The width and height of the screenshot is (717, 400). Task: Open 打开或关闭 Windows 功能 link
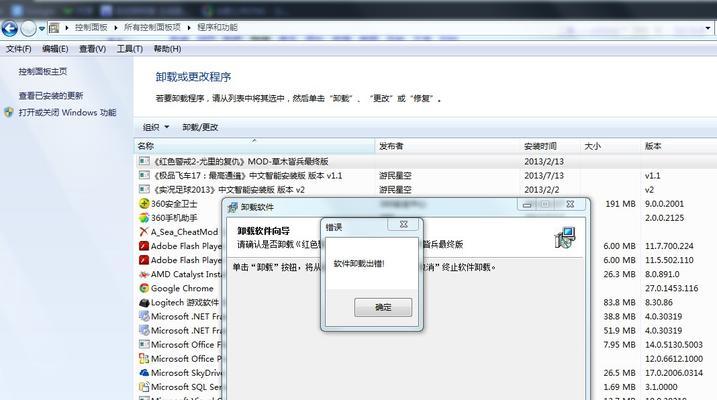(67, 112)
